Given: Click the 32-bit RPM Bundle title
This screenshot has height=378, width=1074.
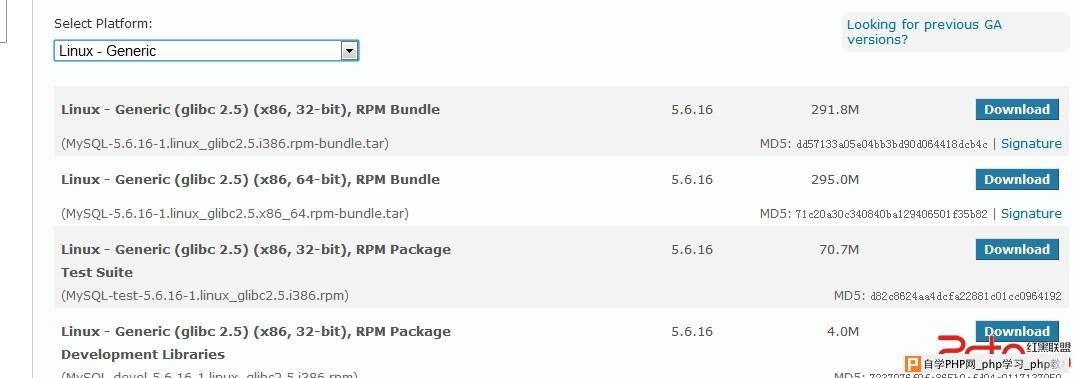Looking at the screenshot, I should point(250,110).
